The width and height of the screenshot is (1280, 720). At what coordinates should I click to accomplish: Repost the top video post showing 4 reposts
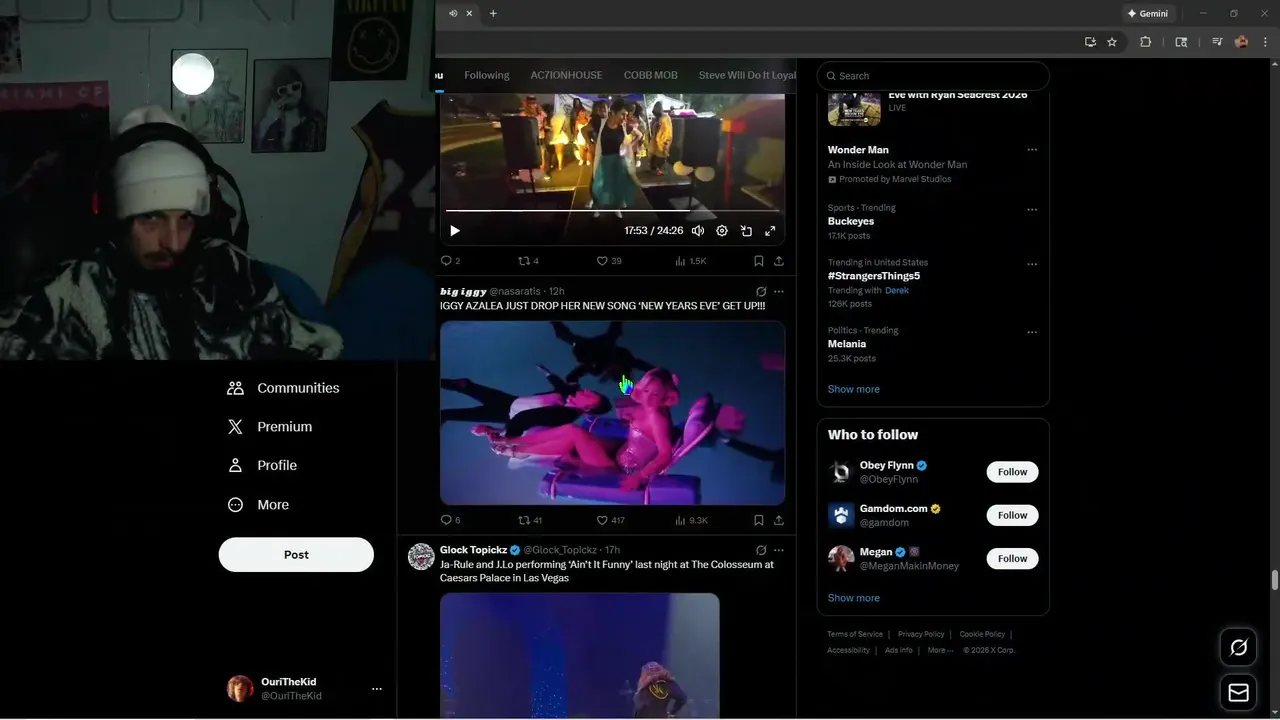click(x=528, y=261)
